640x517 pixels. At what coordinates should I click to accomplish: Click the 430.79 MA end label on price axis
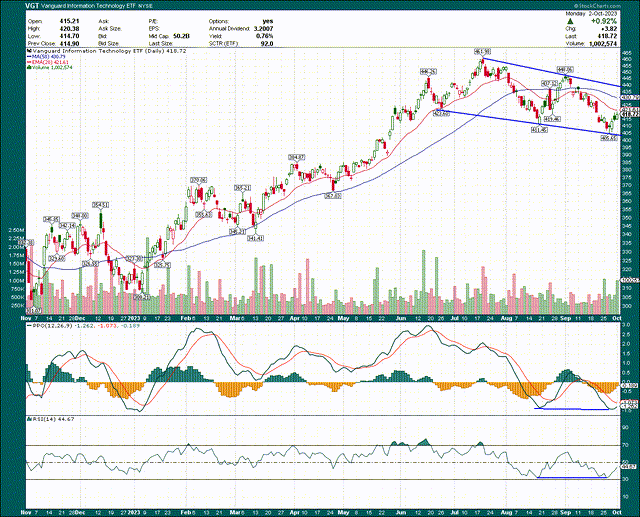point(629,98)
